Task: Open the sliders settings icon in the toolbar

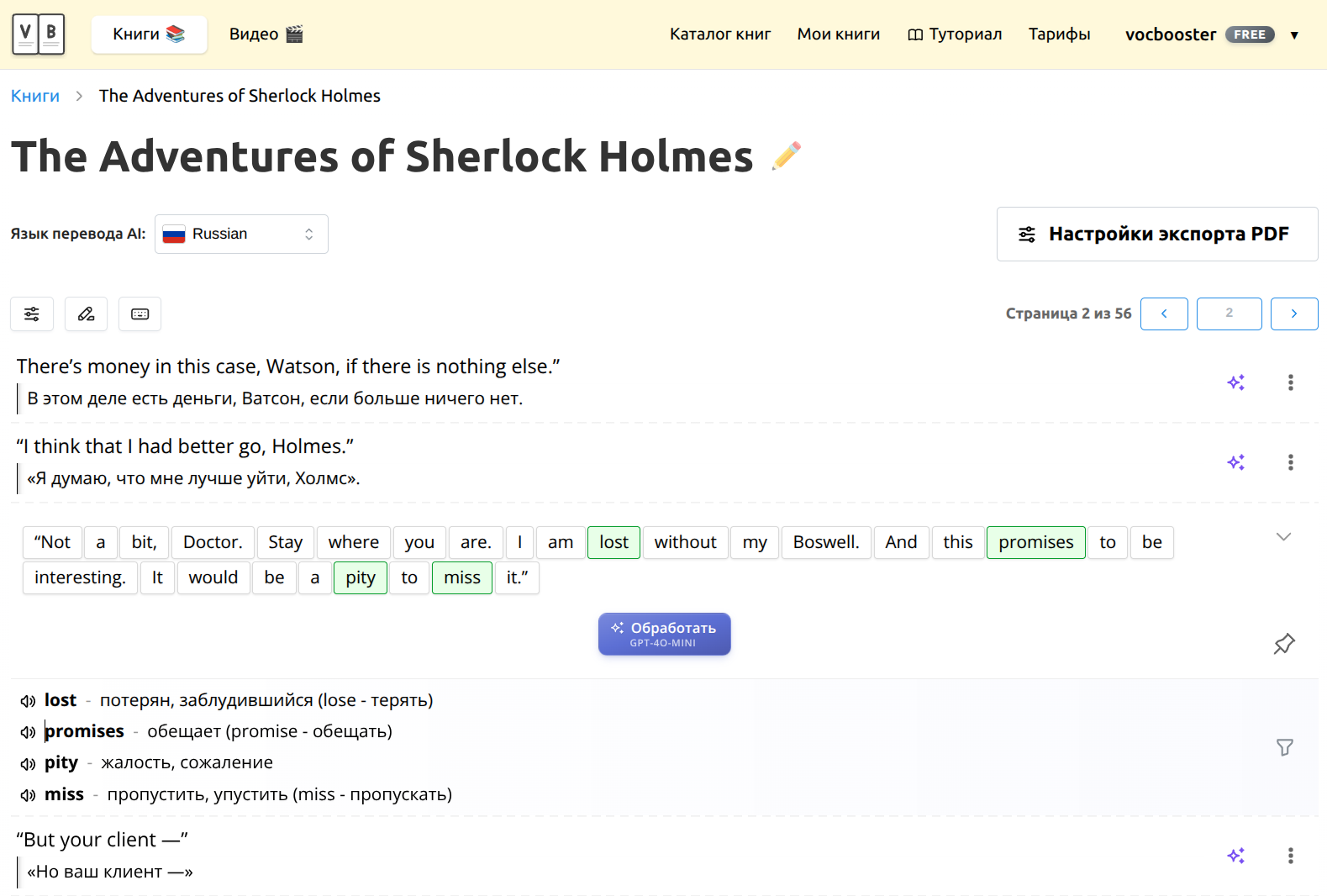Action: pyautogui.click(x=32, y=314)
